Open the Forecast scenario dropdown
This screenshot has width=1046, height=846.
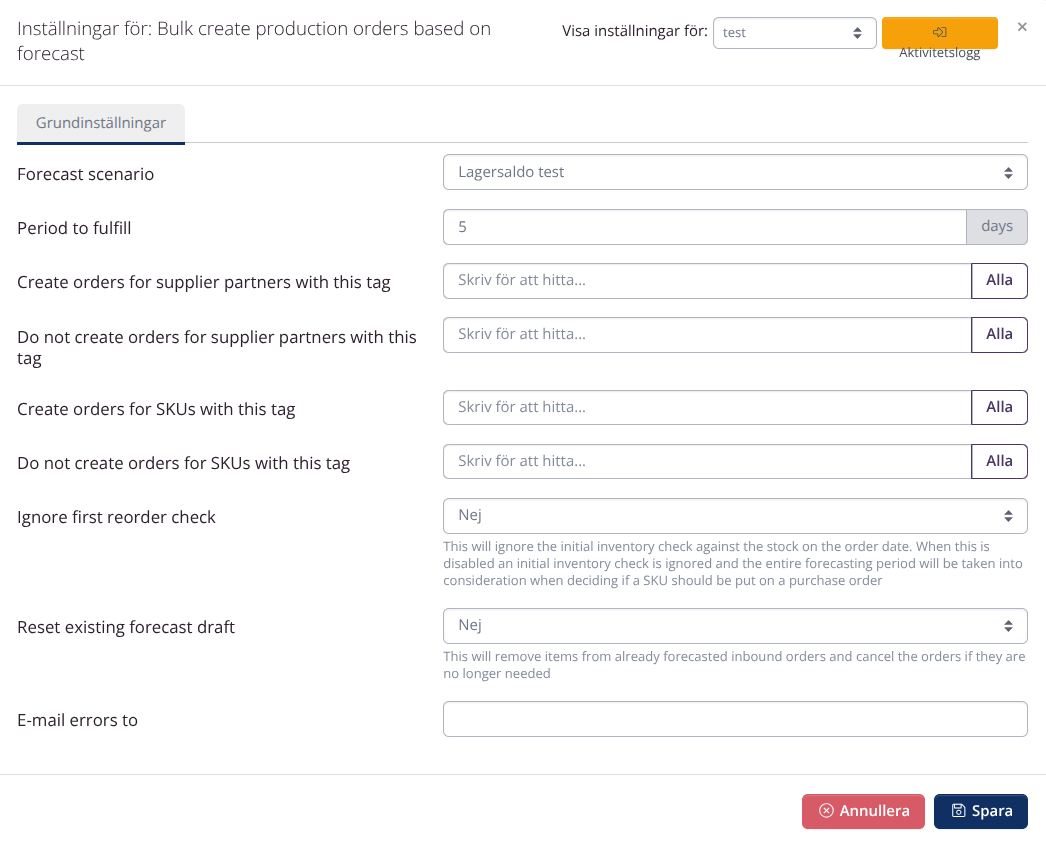(735, 172)
